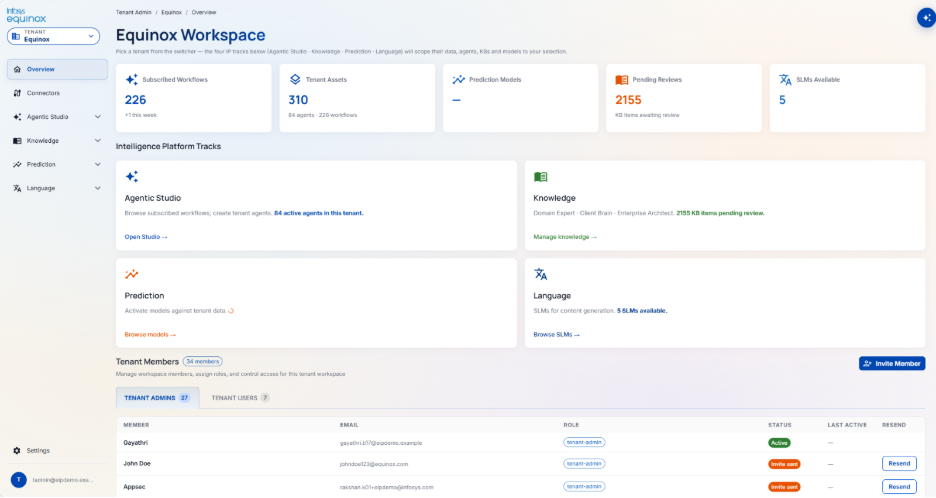Open the Overview sidebar menu item
This screenshot has width=936, height=498.
(x=57, y=69)
